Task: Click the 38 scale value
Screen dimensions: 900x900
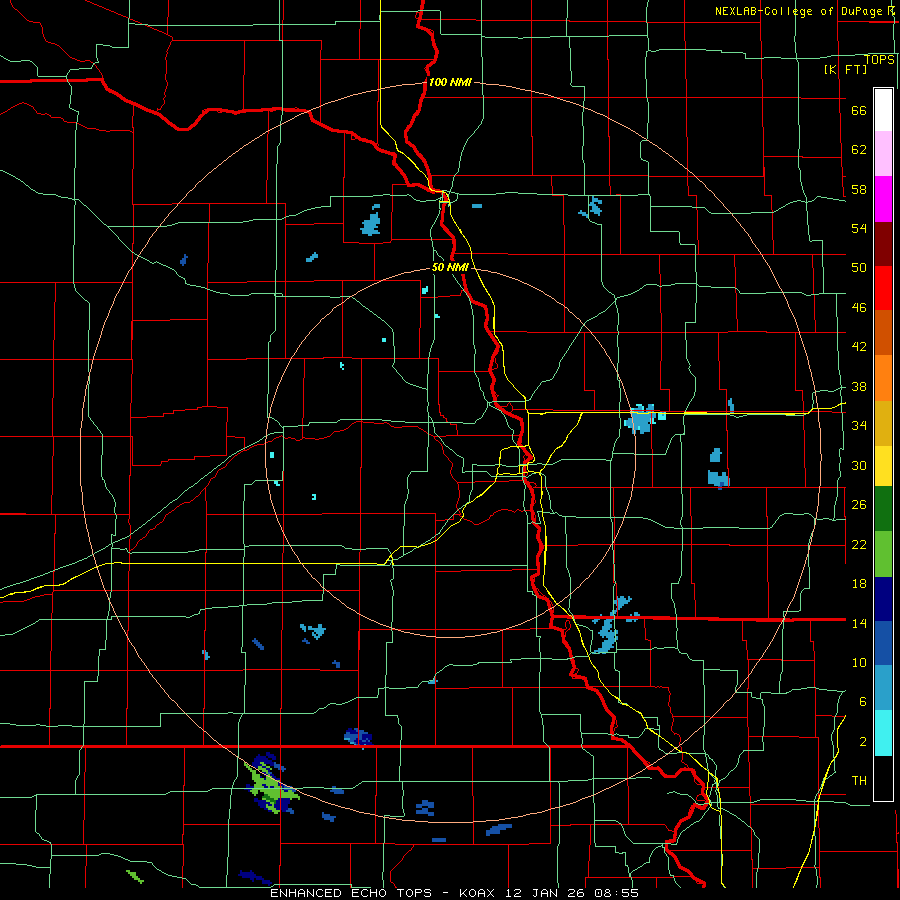Action: [859, 386]
